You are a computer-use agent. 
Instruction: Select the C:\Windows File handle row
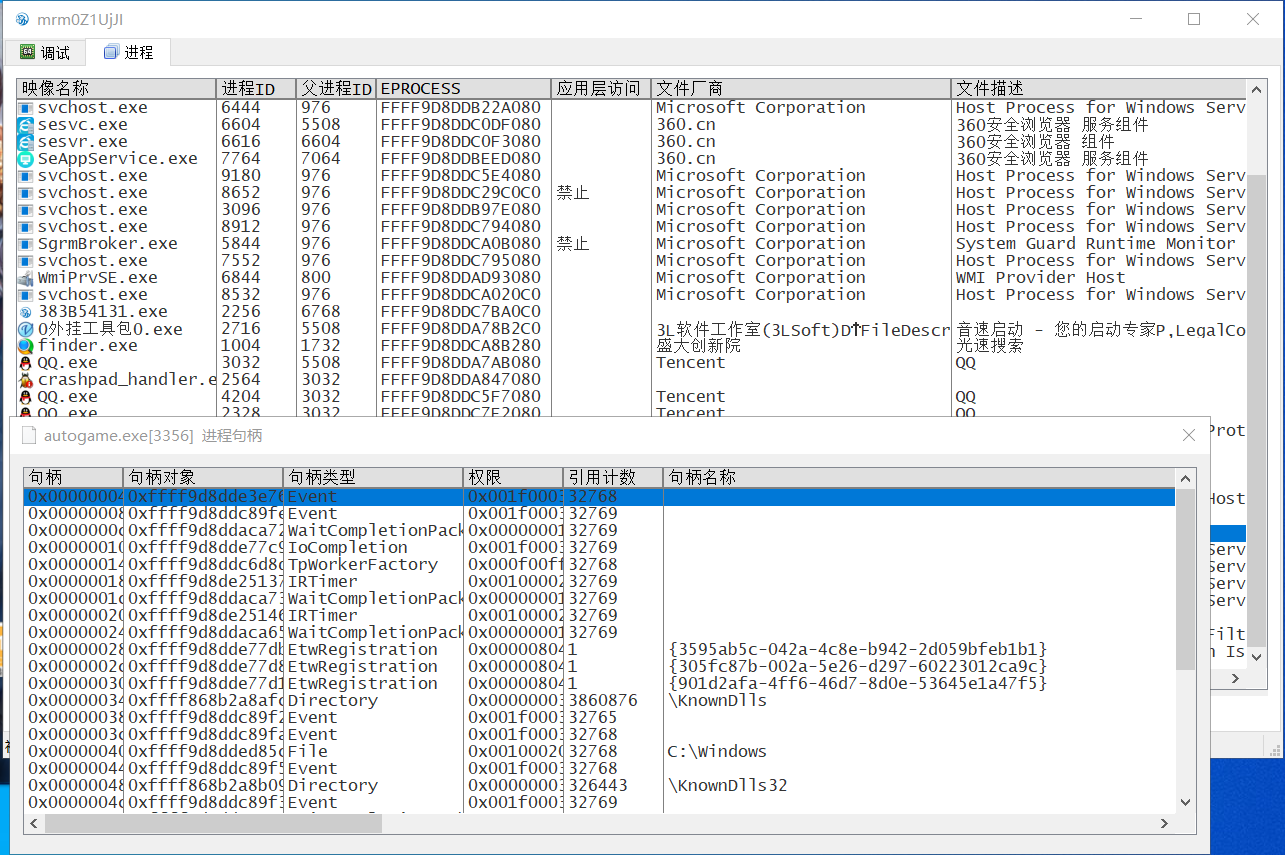point(599,752)
